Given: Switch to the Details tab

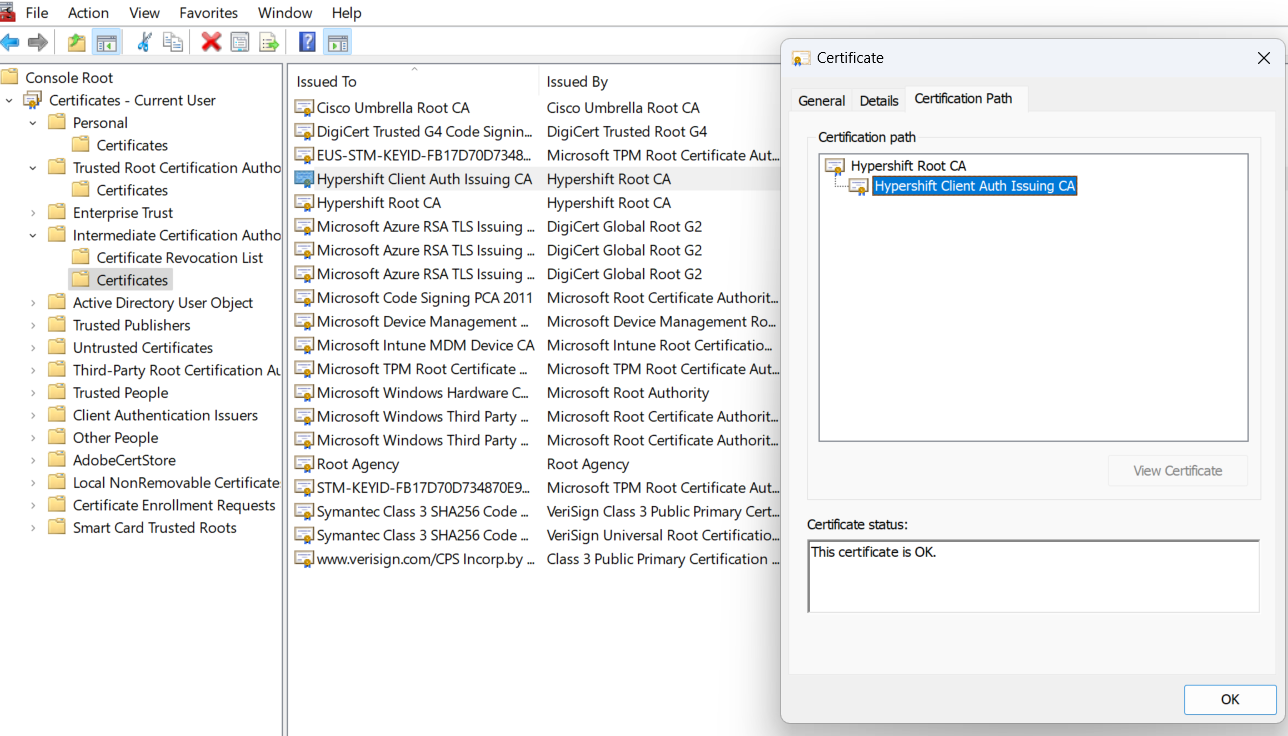Looking at the screenshot, I should click(x=879, y=100).
